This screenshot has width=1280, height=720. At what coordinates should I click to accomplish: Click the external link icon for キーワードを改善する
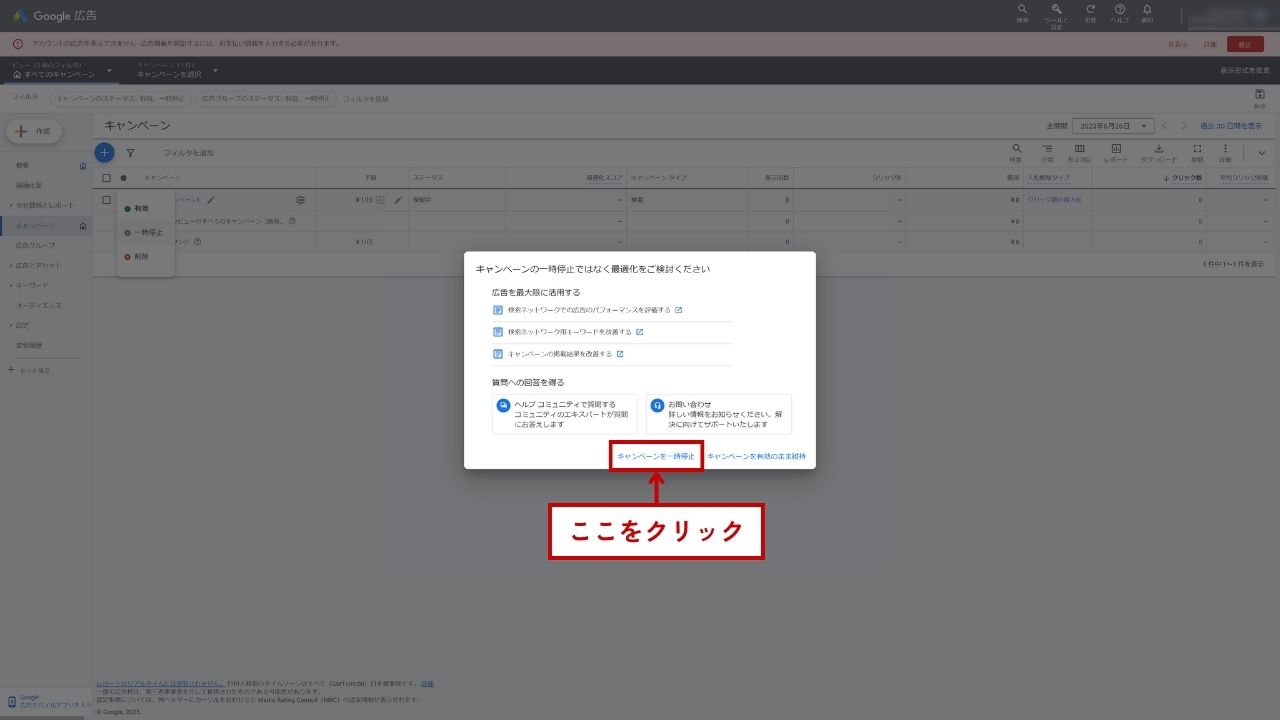tap(640, 332)
